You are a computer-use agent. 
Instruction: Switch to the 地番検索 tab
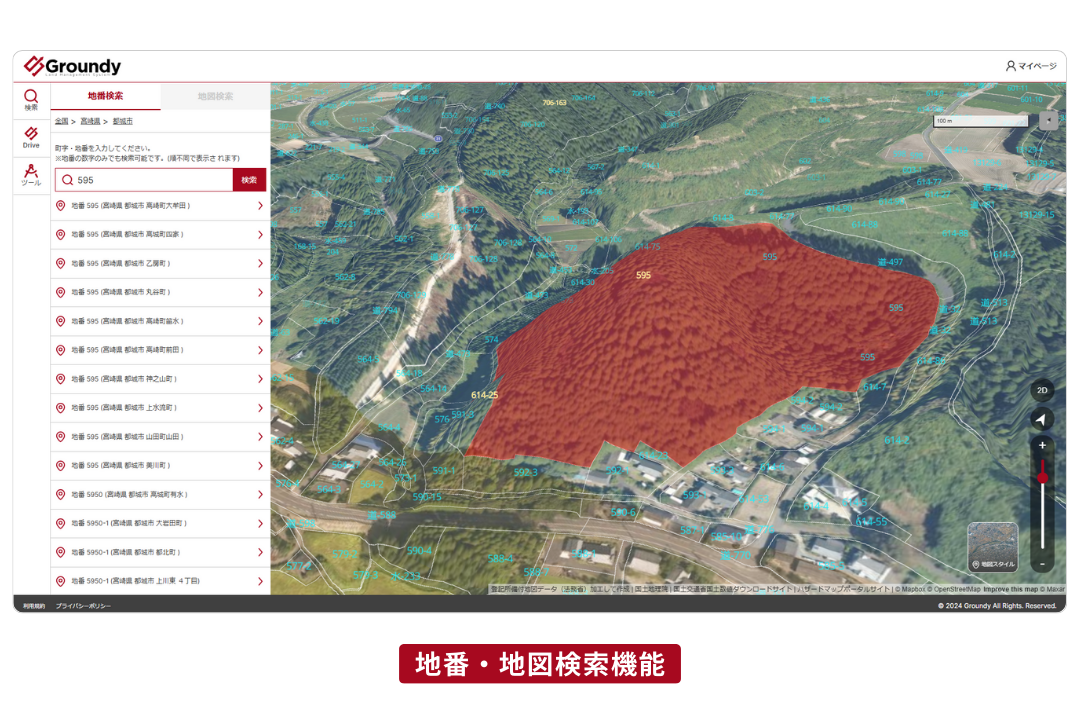click(x=105, y=96)
